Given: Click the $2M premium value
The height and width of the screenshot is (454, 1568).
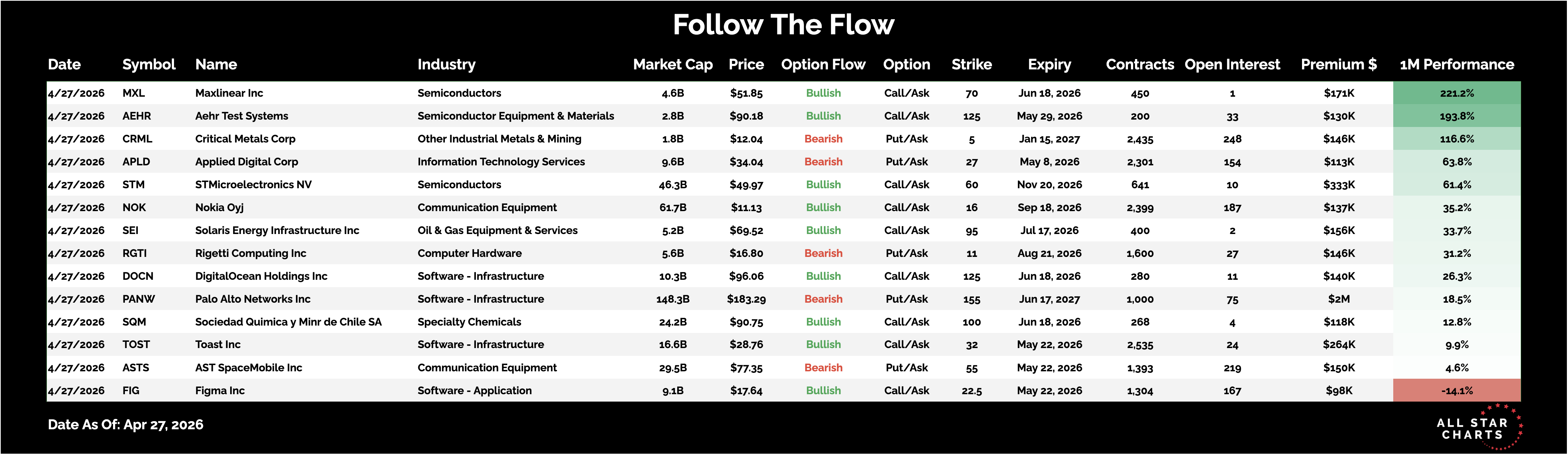Looking at the screenshot, I should pyautogui.click(x=1339, y=299).
